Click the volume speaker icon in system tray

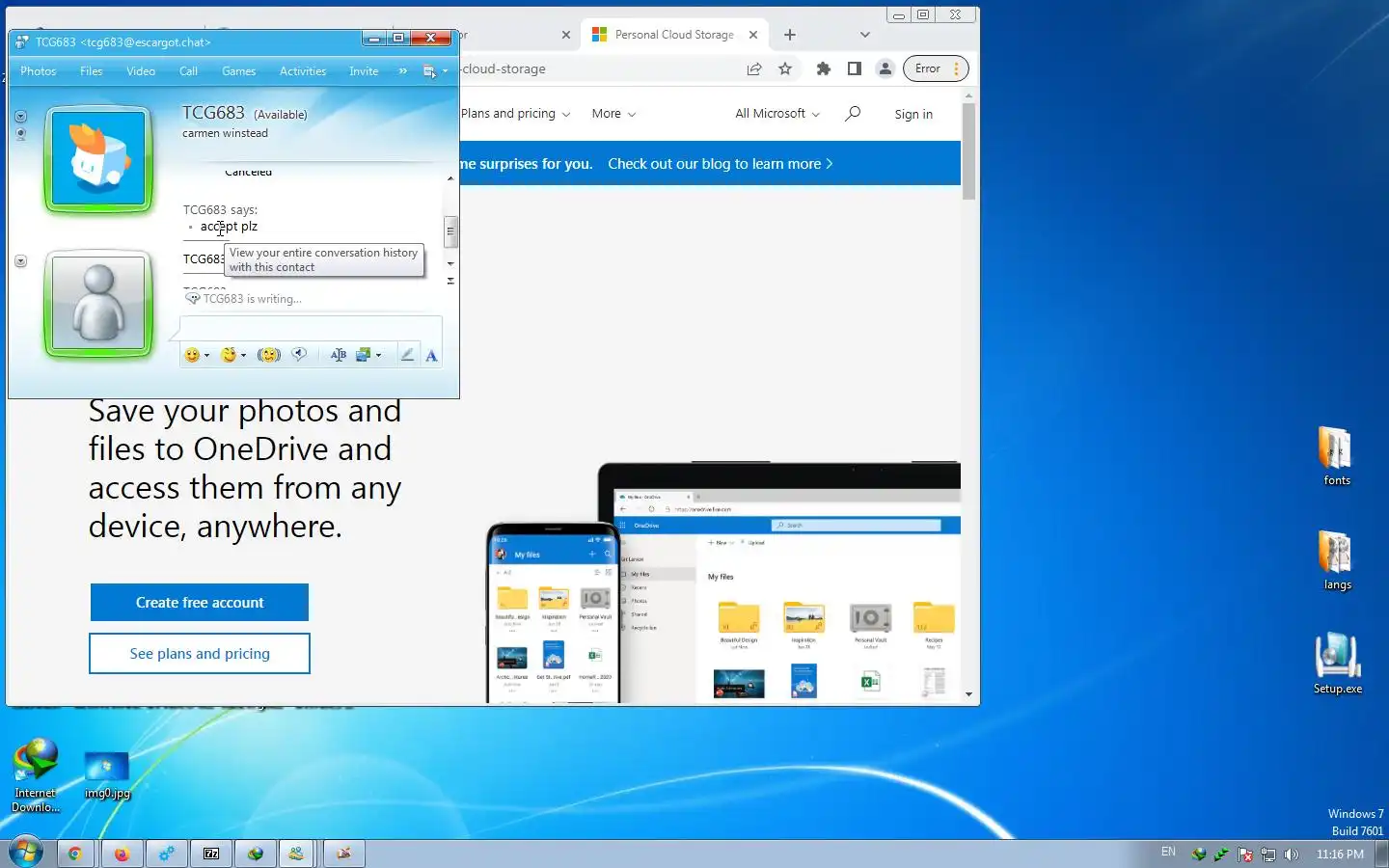pyautogui.click(x=1292, y=854)
